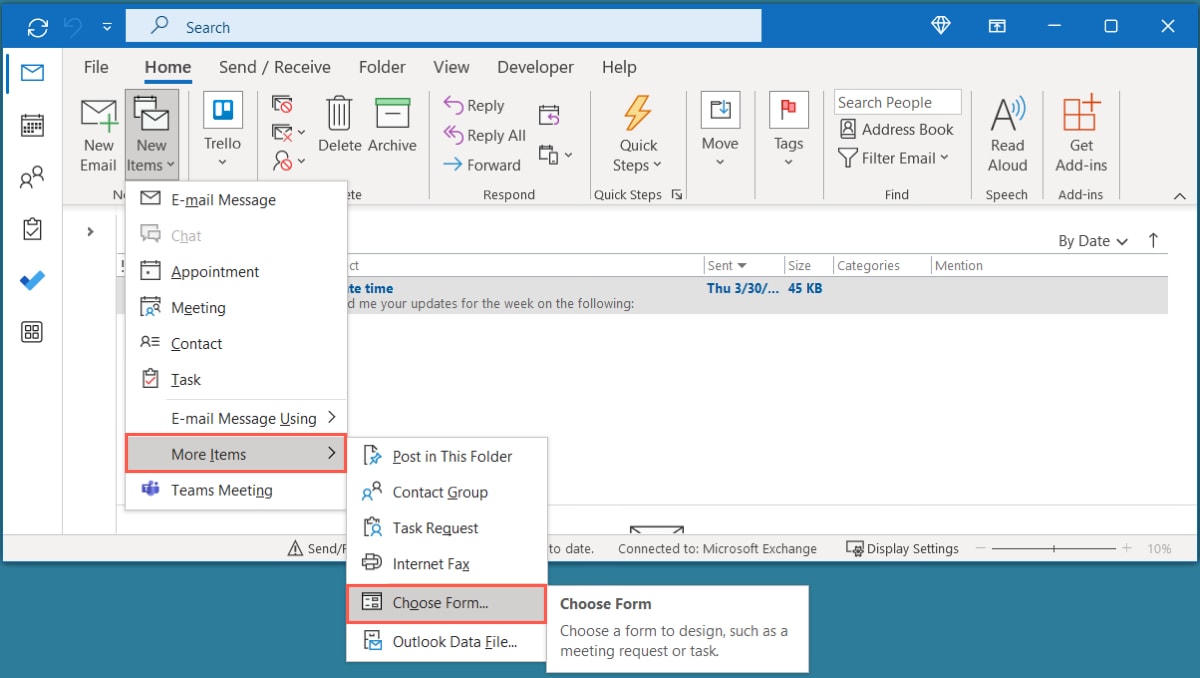The image size is (1200, 678).
Task: Switch to the View ribbon tab
Action: point(451,67)
